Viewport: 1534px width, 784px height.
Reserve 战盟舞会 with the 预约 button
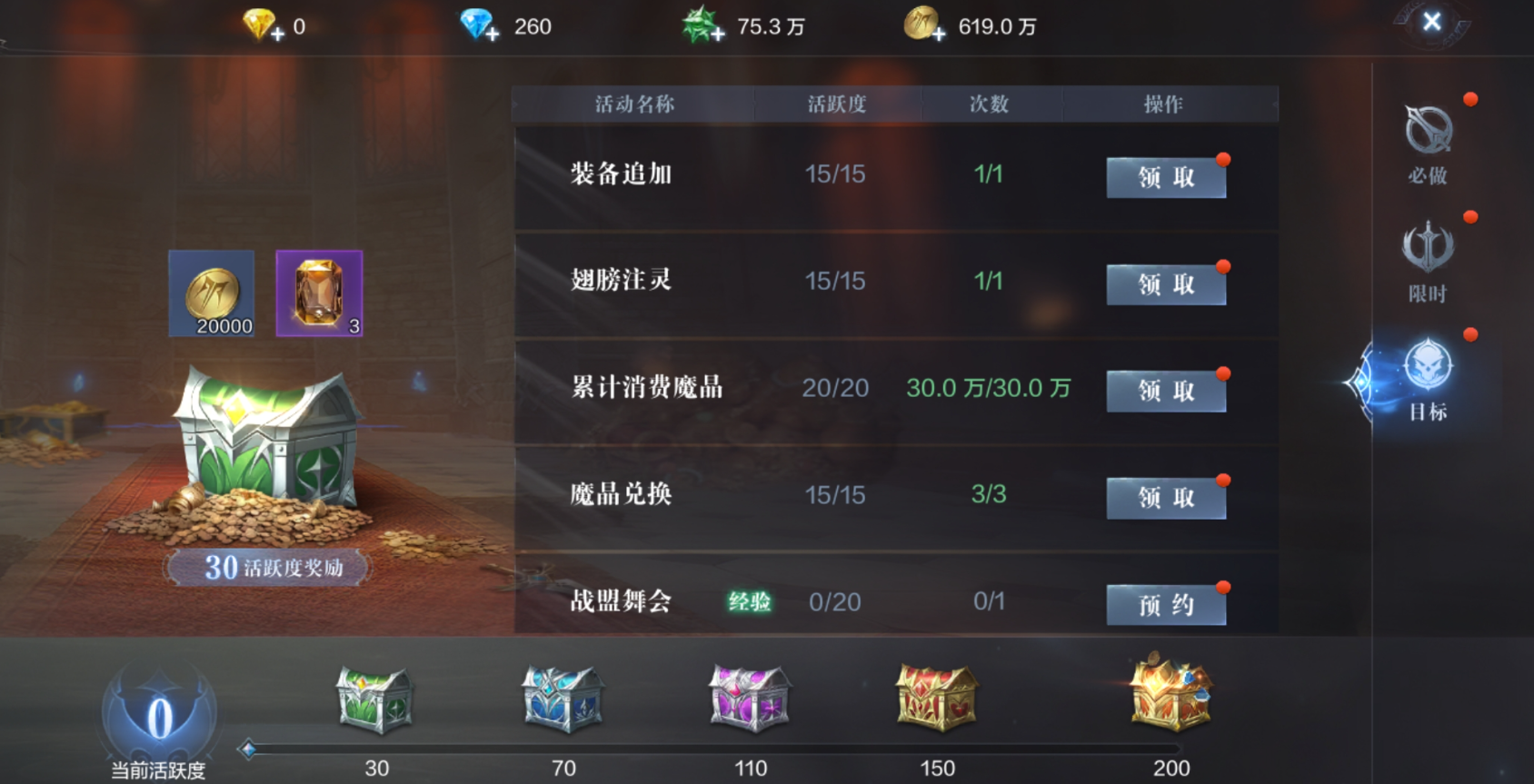(x=1166, y=605)
